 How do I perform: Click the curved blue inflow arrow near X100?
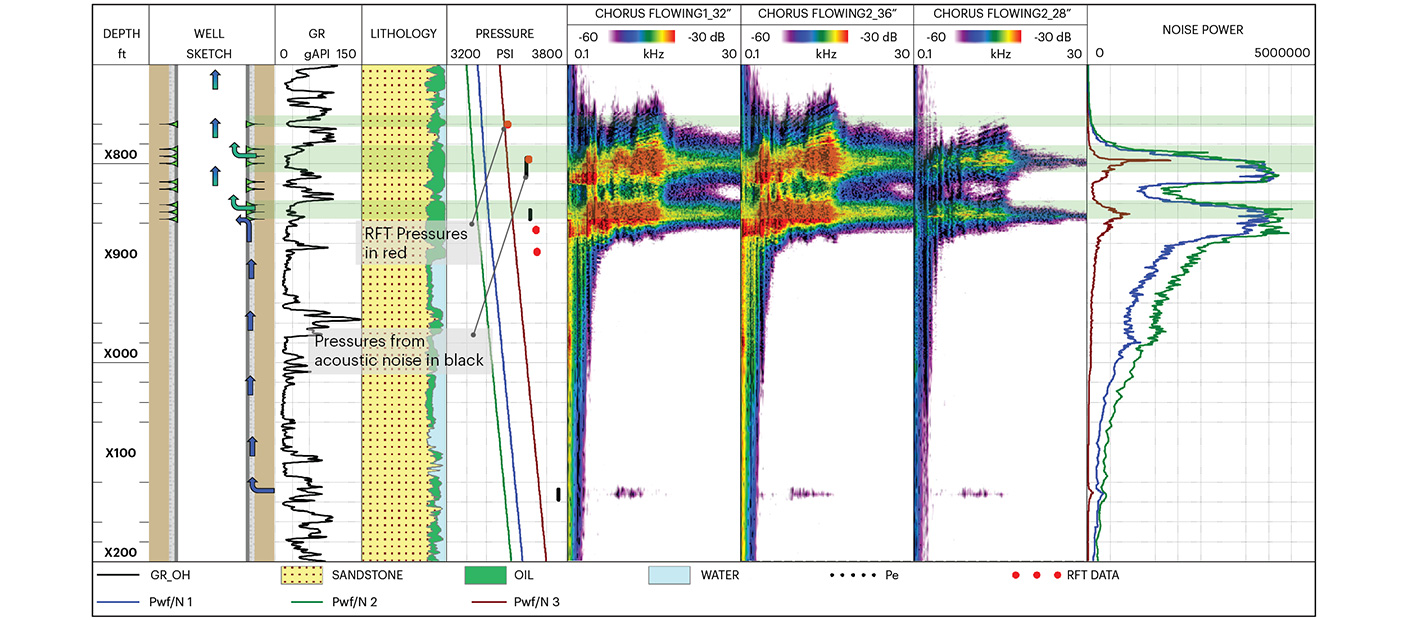(x=260, y=485)
